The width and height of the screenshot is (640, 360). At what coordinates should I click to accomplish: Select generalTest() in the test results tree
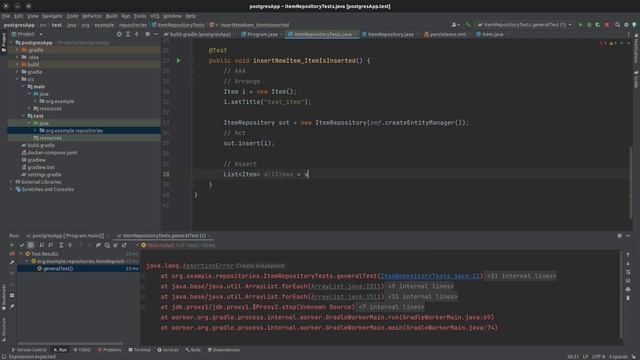pos(58,269)
